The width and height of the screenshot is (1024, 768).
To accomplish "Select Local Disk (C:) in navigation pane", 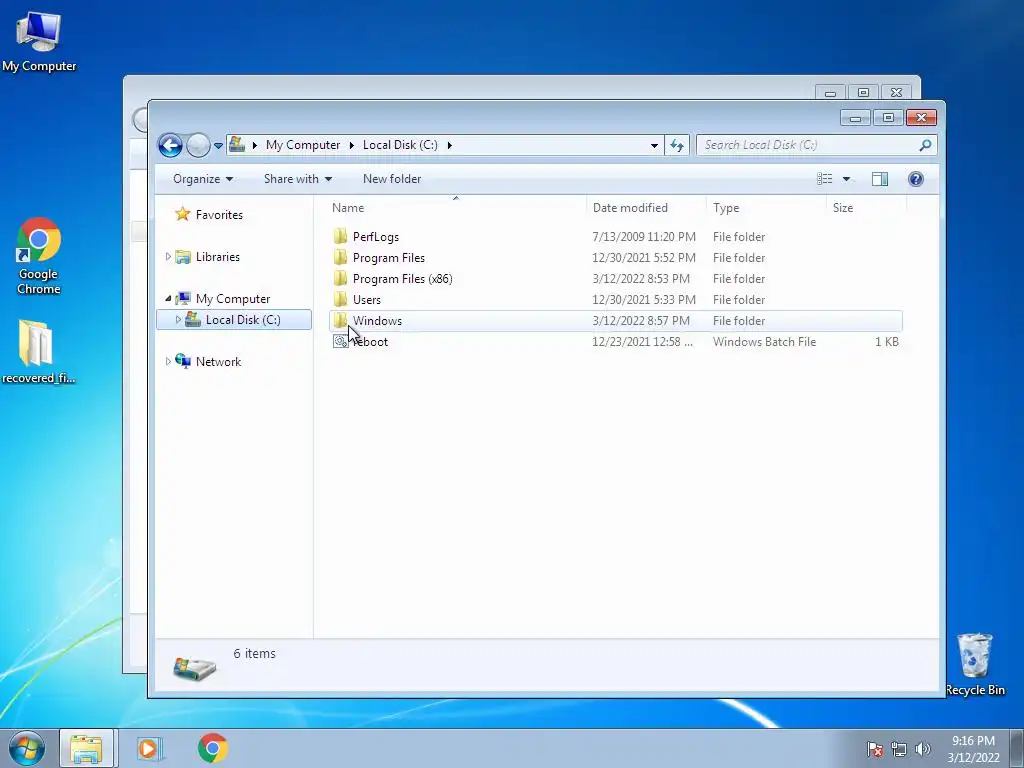I will click(242, 319).
